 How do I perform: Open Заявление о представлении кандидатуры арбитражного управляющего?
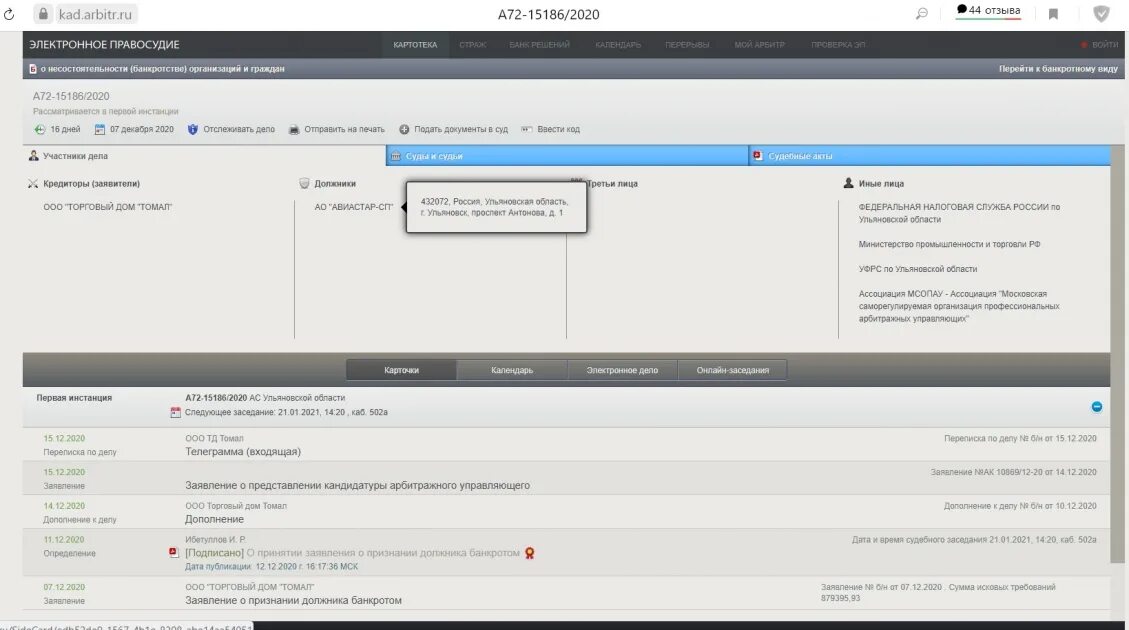click(x=357, y=485)
